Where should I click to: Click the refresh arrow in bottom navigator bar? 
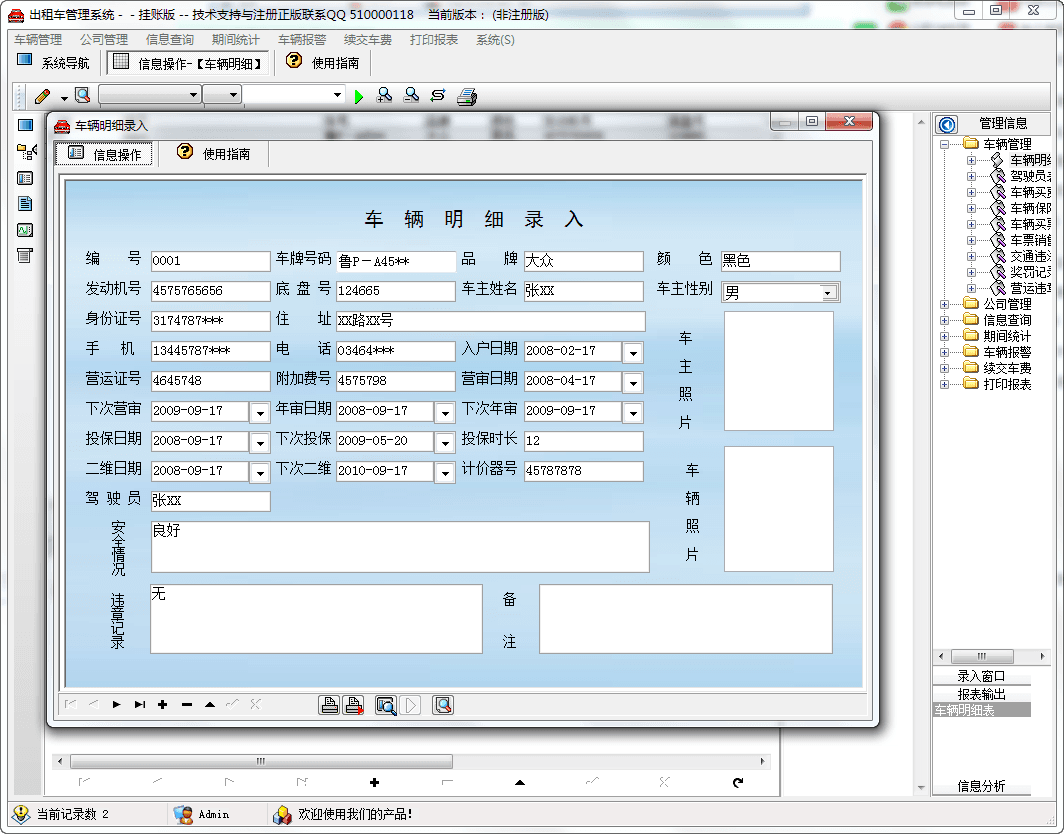738,782
